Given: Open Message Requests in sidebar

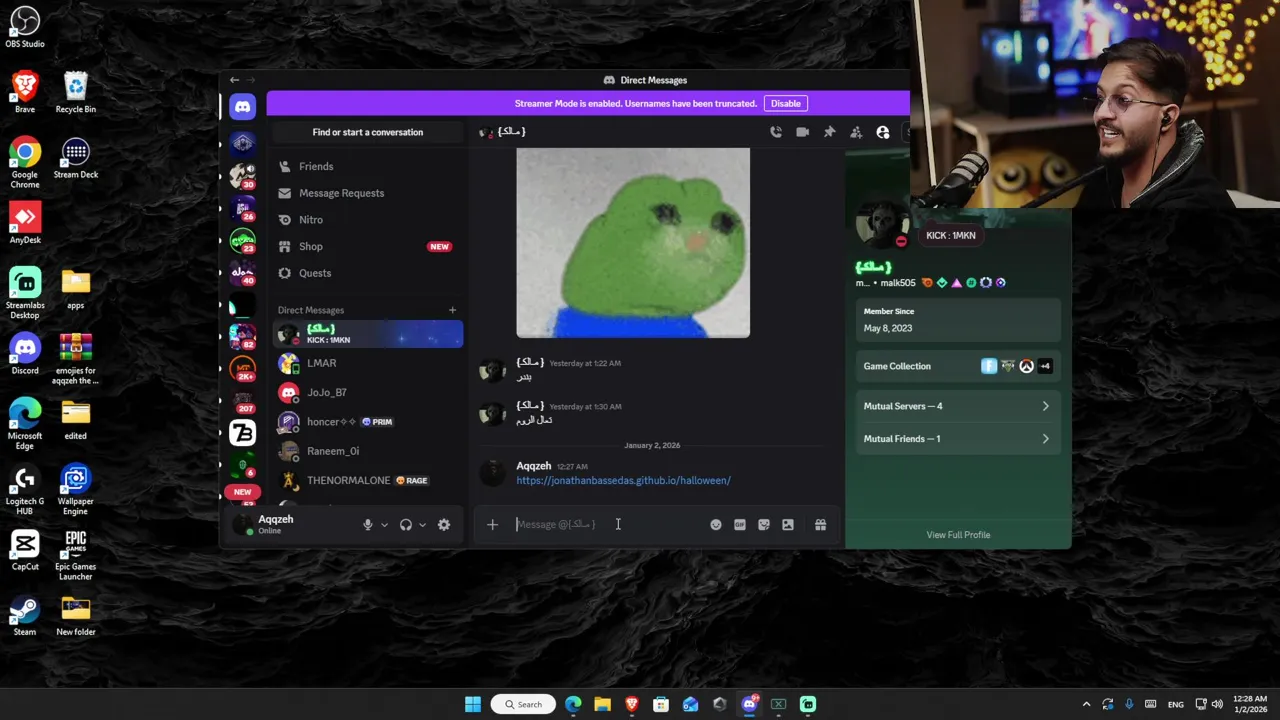Looking at the screenshot, I should [x=368, y=193].
